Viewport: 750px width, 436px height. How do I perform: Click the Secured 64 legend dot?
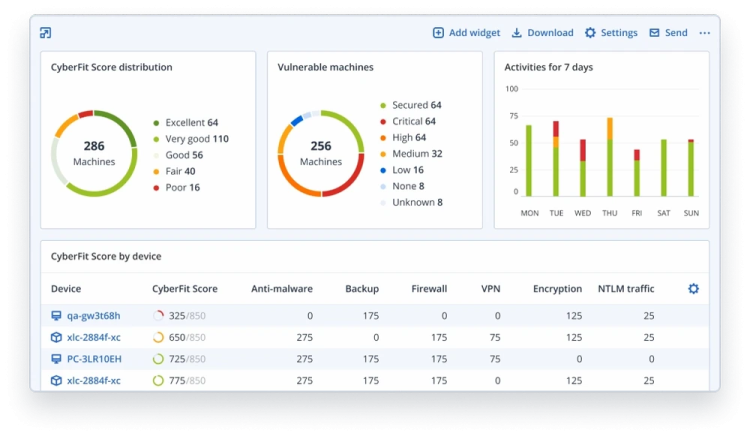383,105
